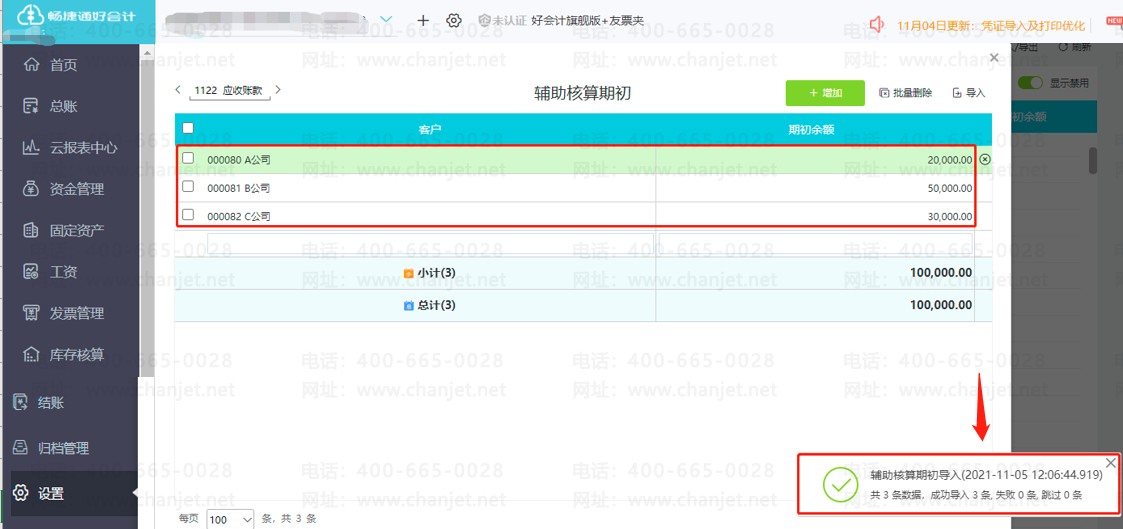Open the 结账 menu in the sidebar
This screenshot has height=529, width=1123.
click(50, 402)
